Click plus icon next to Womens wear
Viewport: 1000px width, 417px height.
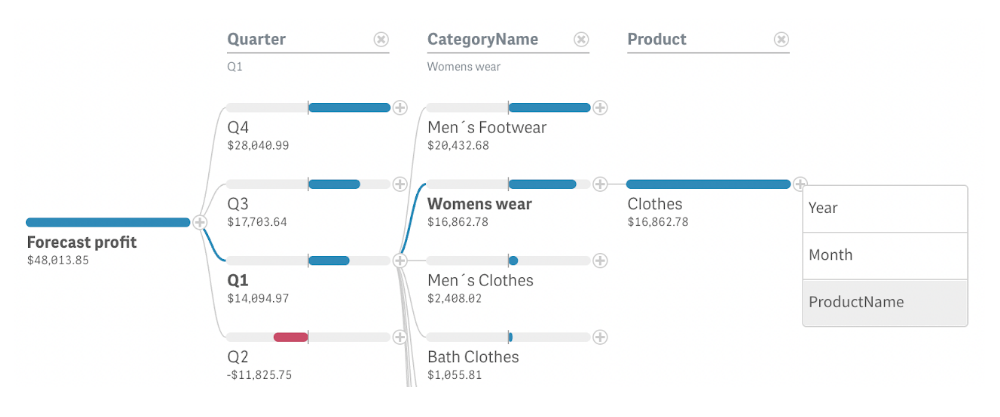[x=600, y=184]
